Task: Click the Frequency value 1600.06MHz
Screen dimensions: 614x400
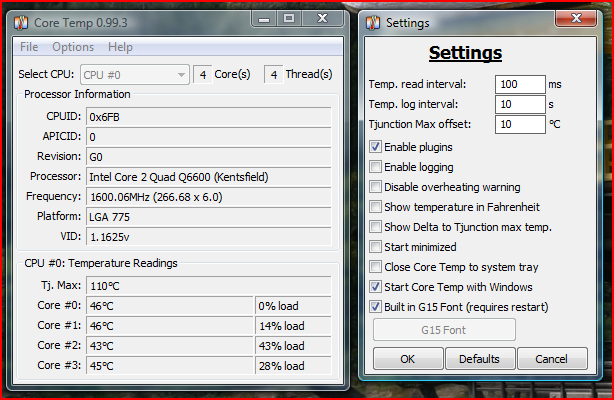Action: [x=209, y=197]
